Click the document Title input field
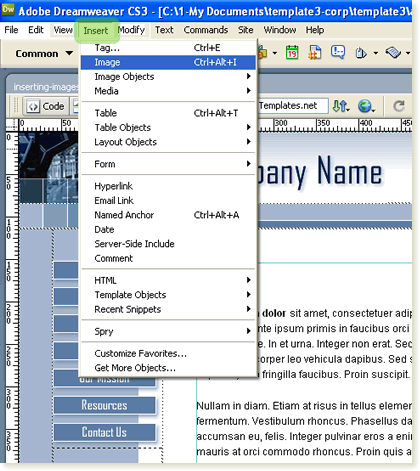Image resolution: width=420 pixels, height=471 pixels. pos(293,106)
